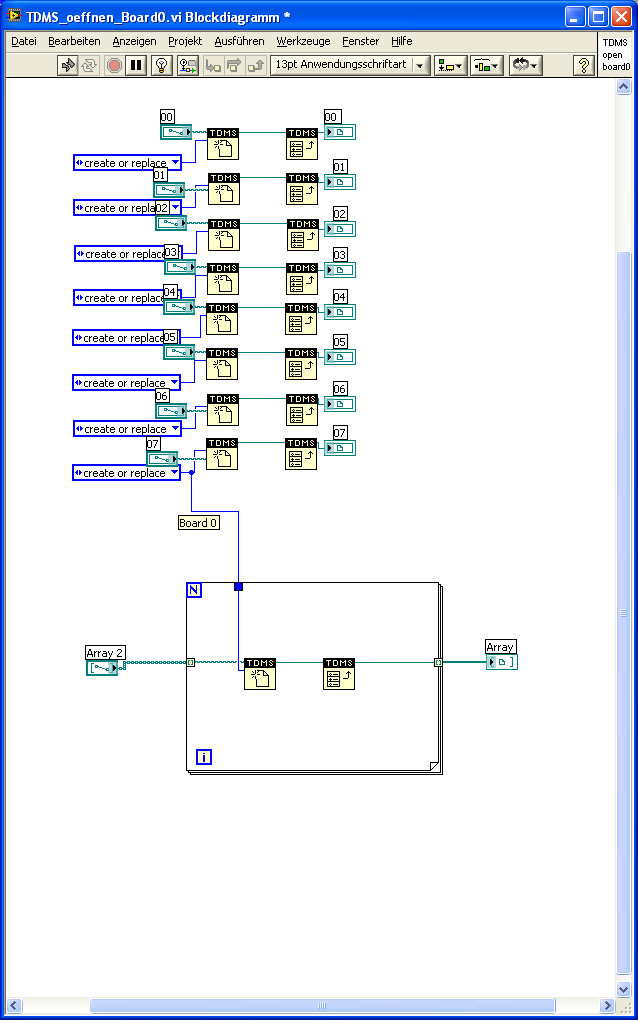
Task: Open the Bearbeiten menu
Action: 74,41
